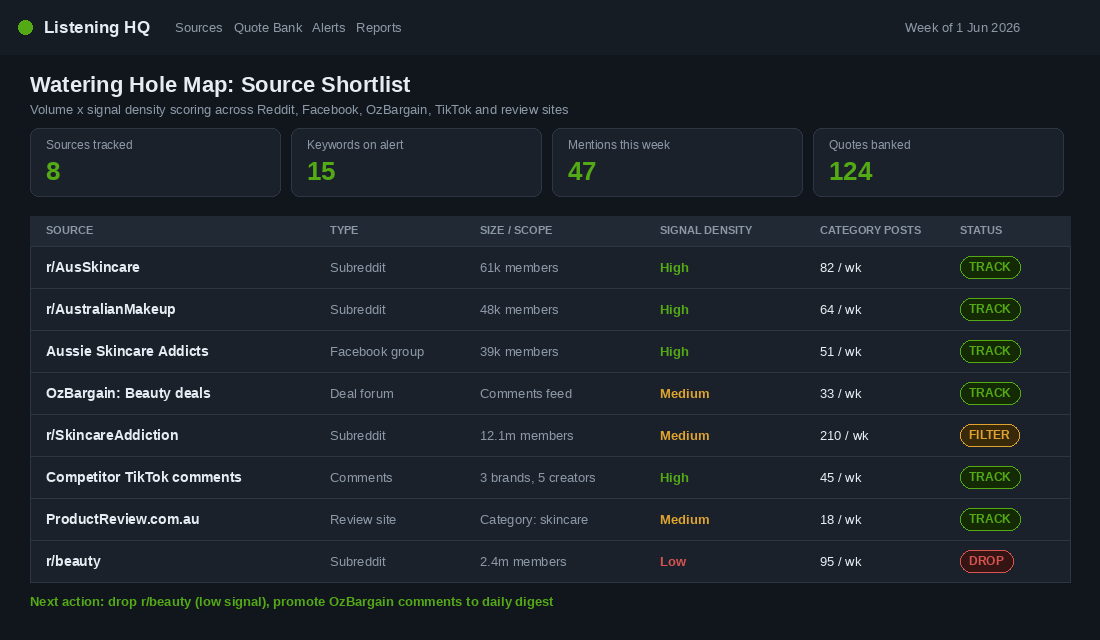Click the Deal forum type cell
1100x640 pixels.
[361, 394]
